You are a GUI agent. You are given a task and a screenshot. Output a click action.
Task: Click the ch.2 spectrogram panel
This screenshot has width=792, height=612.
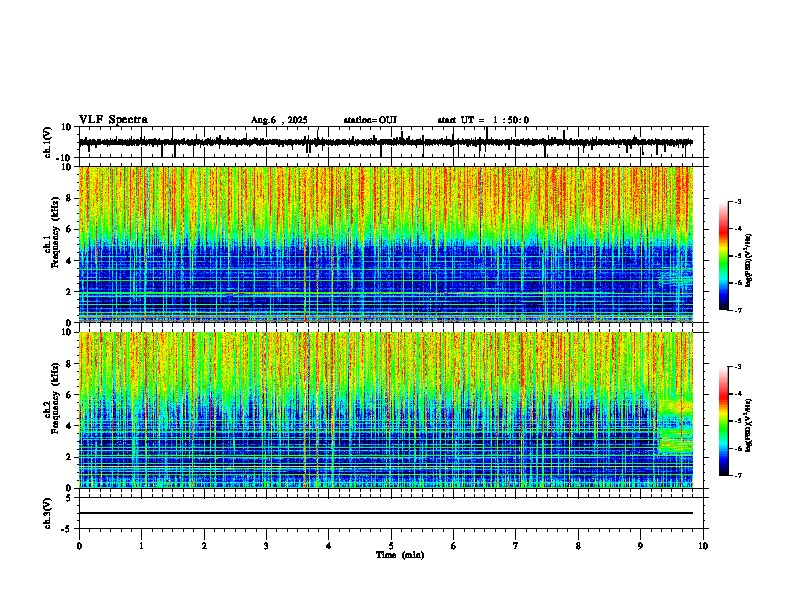[x=386, y=410]
